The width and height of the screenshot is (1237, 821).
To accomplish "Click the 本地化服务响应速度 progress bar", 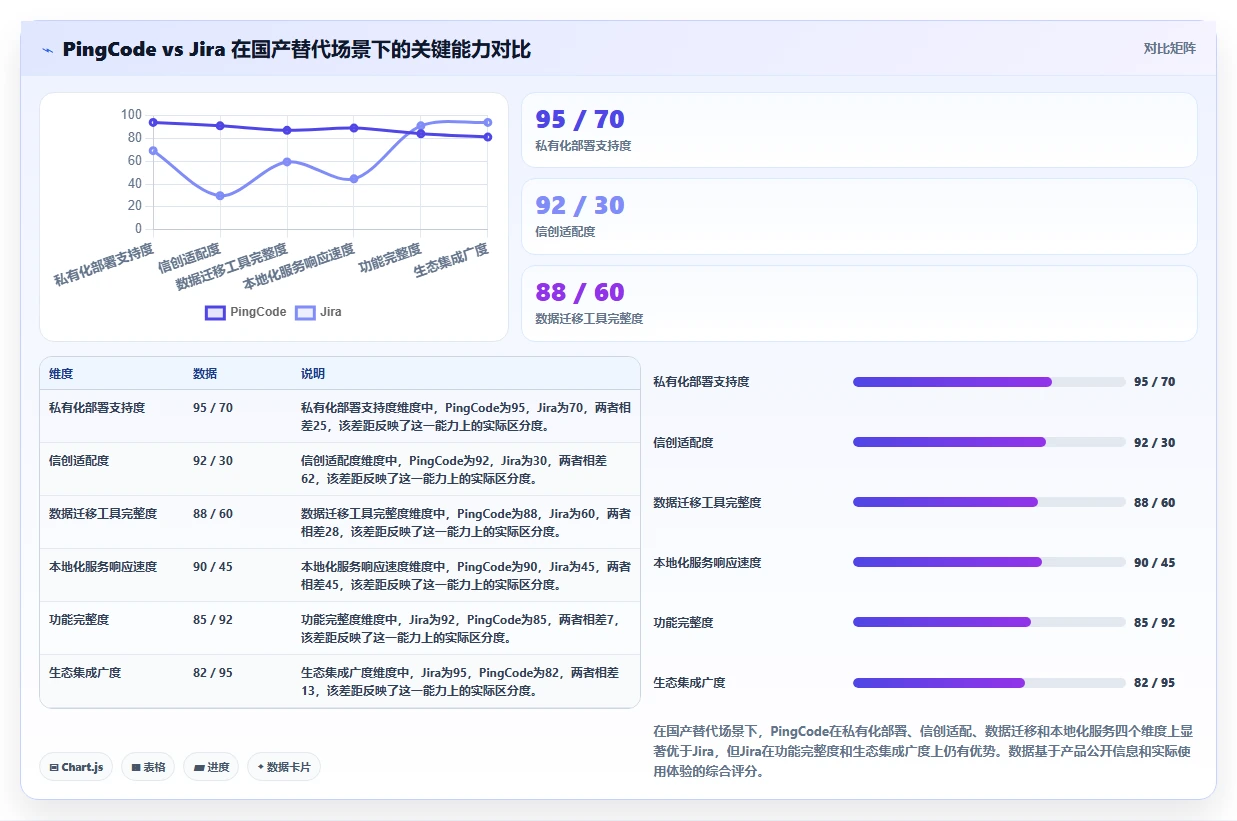I will (989, 562).
